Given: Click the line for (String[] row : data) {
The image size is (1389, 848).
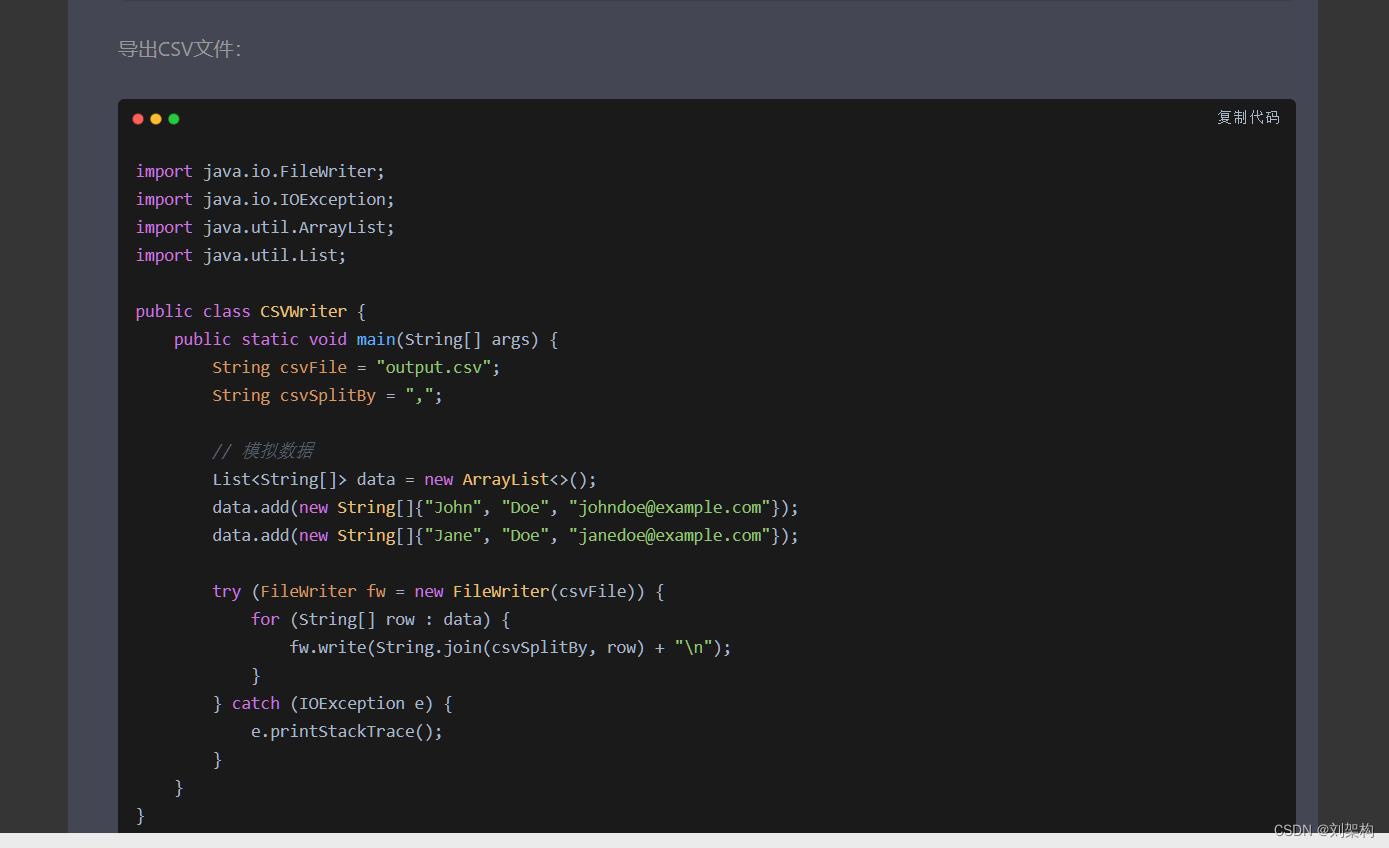Looking at the screenshot, I should click(381, 619).
